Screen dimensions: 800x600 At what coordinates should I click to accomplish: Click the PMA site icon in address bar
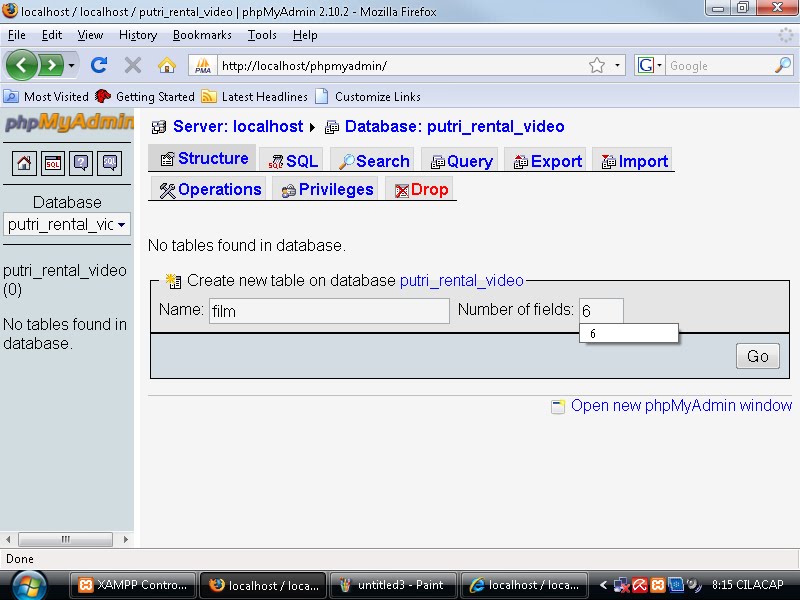[x=203, y=65]
